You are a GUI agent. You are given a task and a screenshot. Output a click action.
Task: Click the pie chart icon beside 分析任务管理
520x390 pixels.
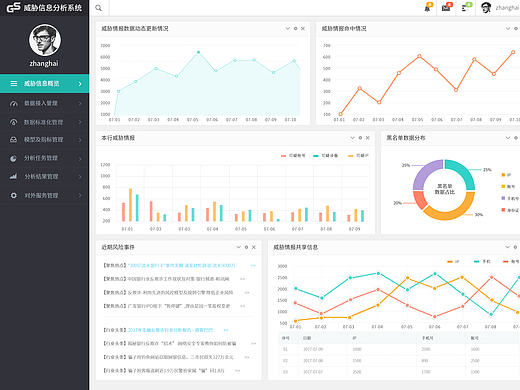point(13,158)
